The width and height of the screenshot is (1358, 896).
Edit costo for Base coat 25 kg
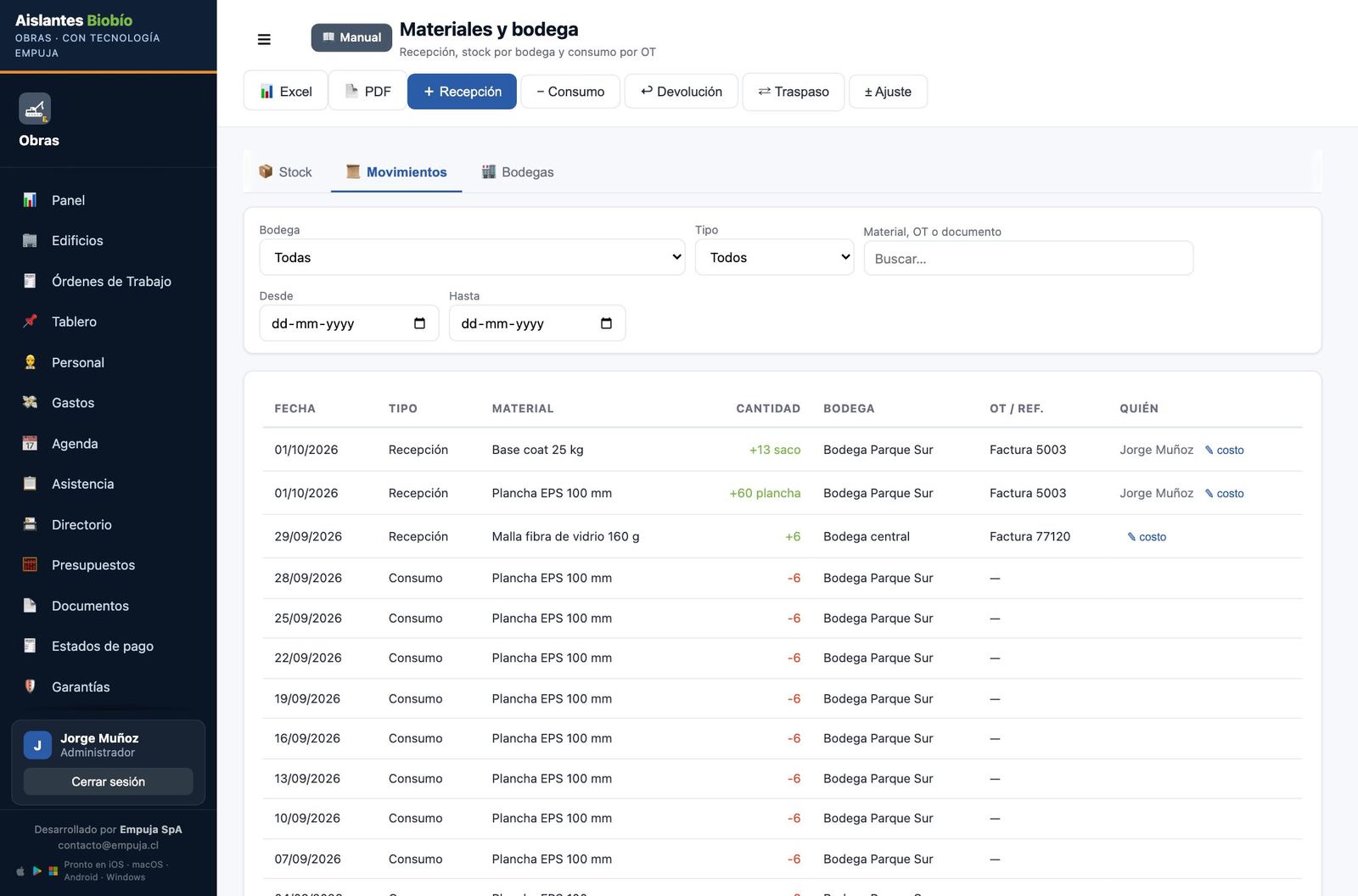[1225, 450]
